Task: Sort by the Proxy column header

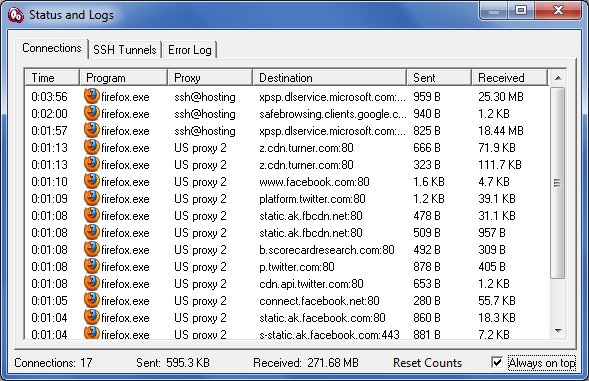Action: tap(210, 77)
